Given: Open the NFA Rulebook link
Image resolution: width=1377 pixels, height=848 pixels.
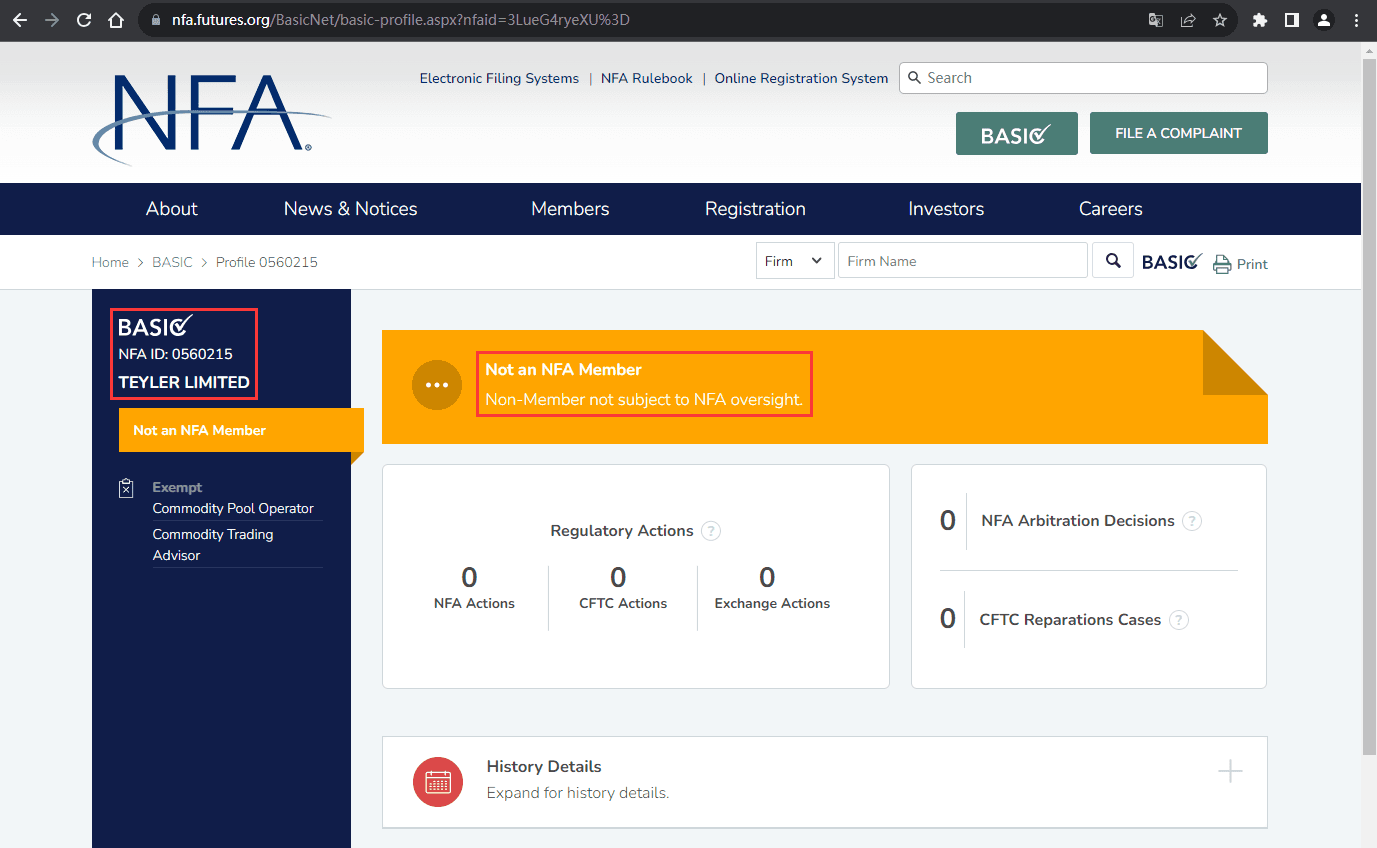Looking at the screenshot, I should 647,78.
